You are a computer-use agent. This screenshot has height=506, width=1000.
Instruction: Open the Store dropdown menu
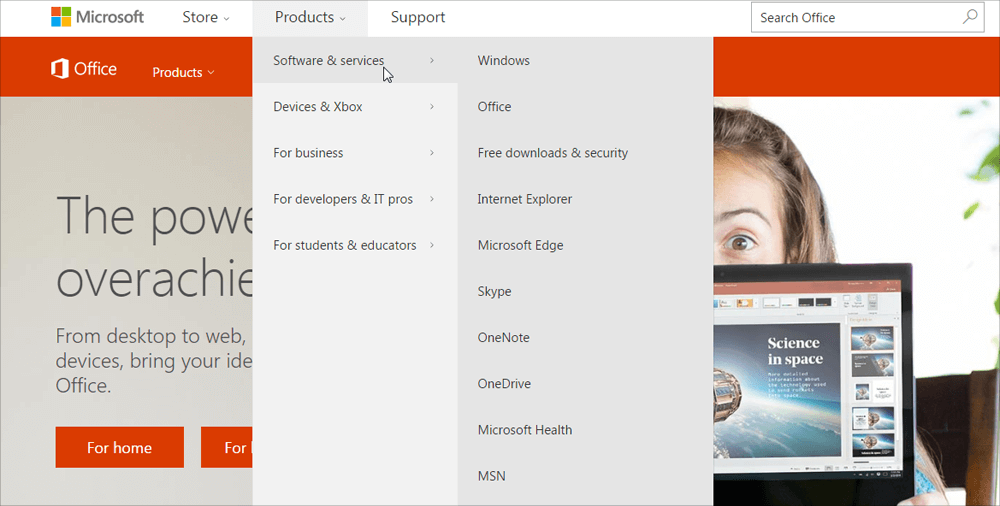pyautogui.click(x=205, y=17)
